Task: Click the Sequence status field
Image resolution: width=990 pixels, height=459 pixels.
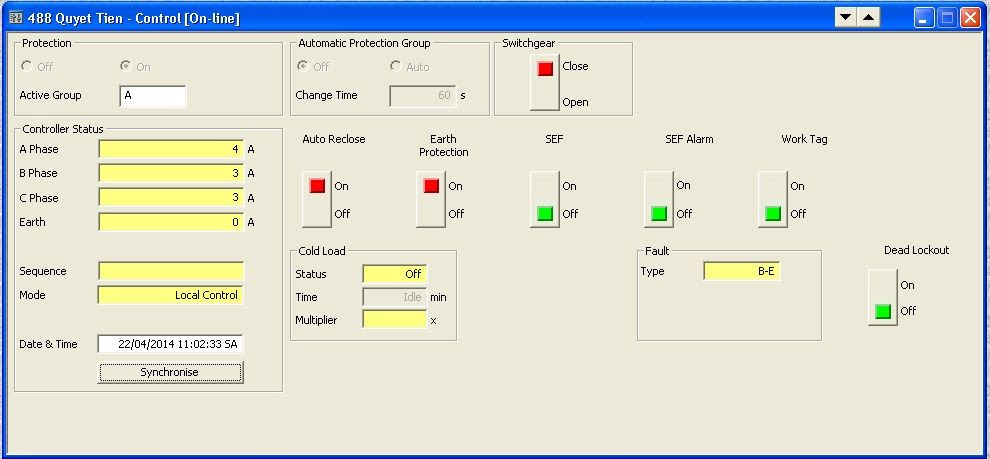Action: pyautogui.click(x=171, y=271)
